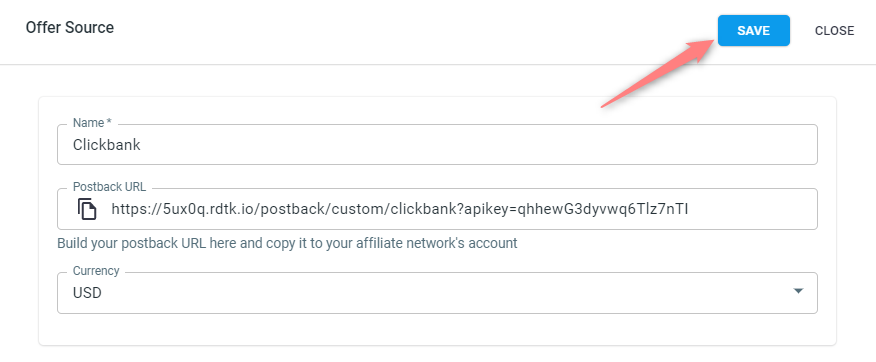Screen dimensions: 876x362
Task: Expand Currency using the down arrow
Action: pos(798,291)
